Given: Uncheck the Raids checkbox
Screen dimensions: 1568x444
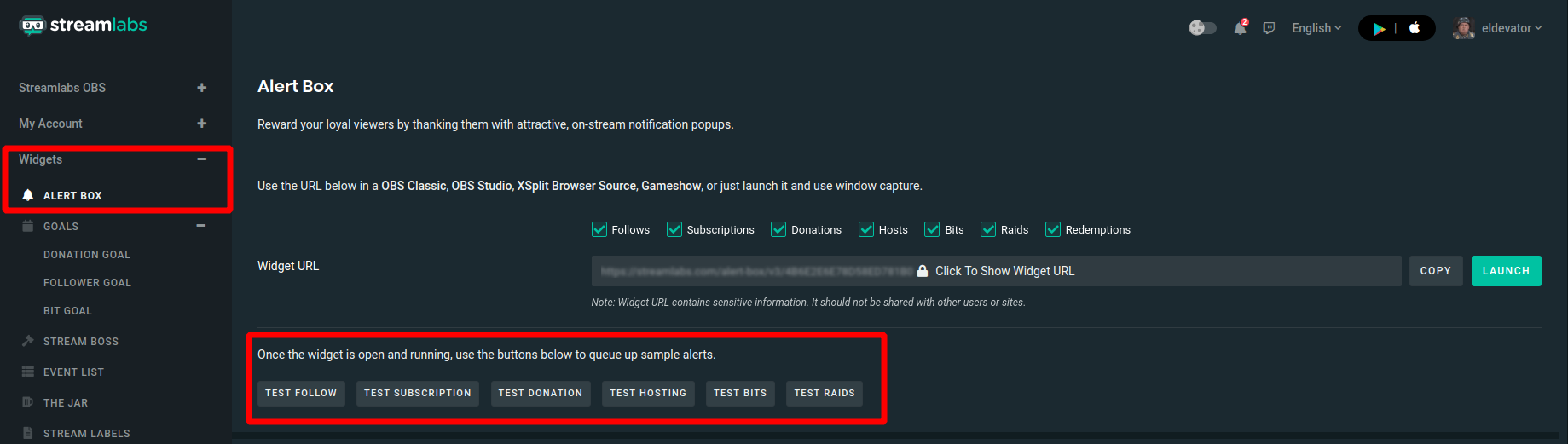Looking at the screenshot, I should click(x=988, y=229).
